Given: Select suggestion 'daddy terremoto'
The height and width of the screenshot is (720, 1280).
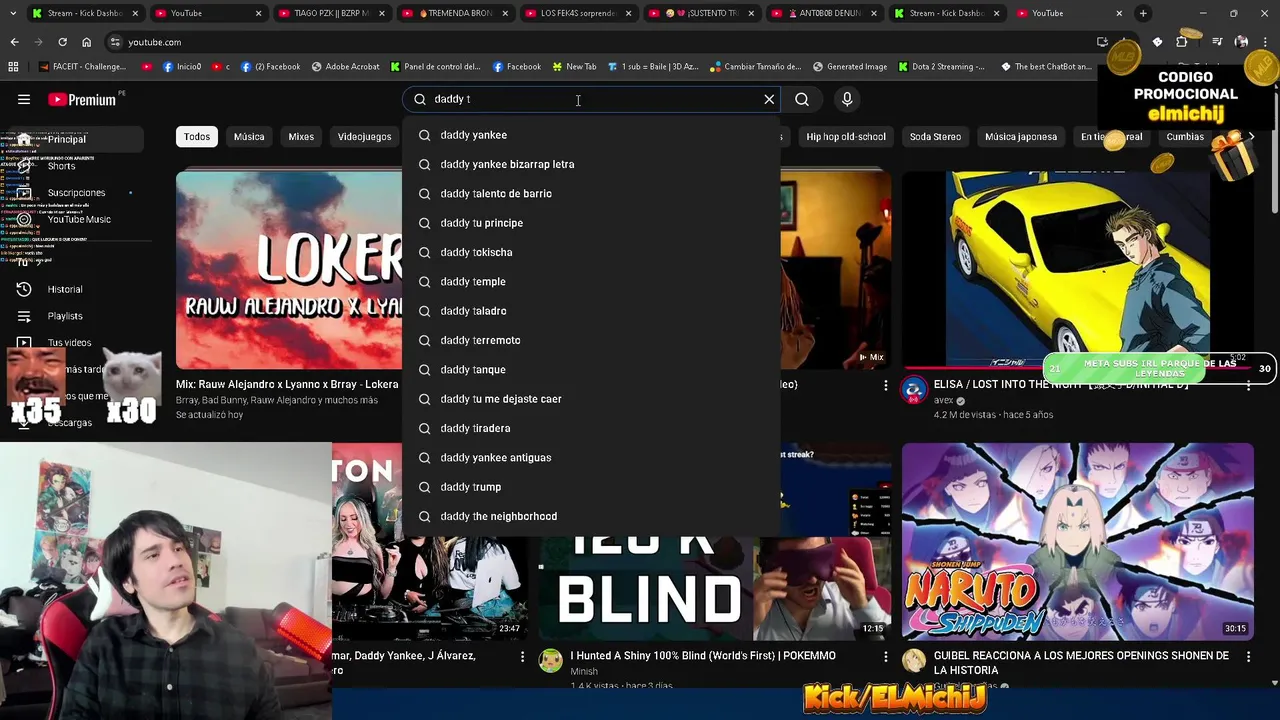Looking at the screenshot, I should click(x=591, y=340).
